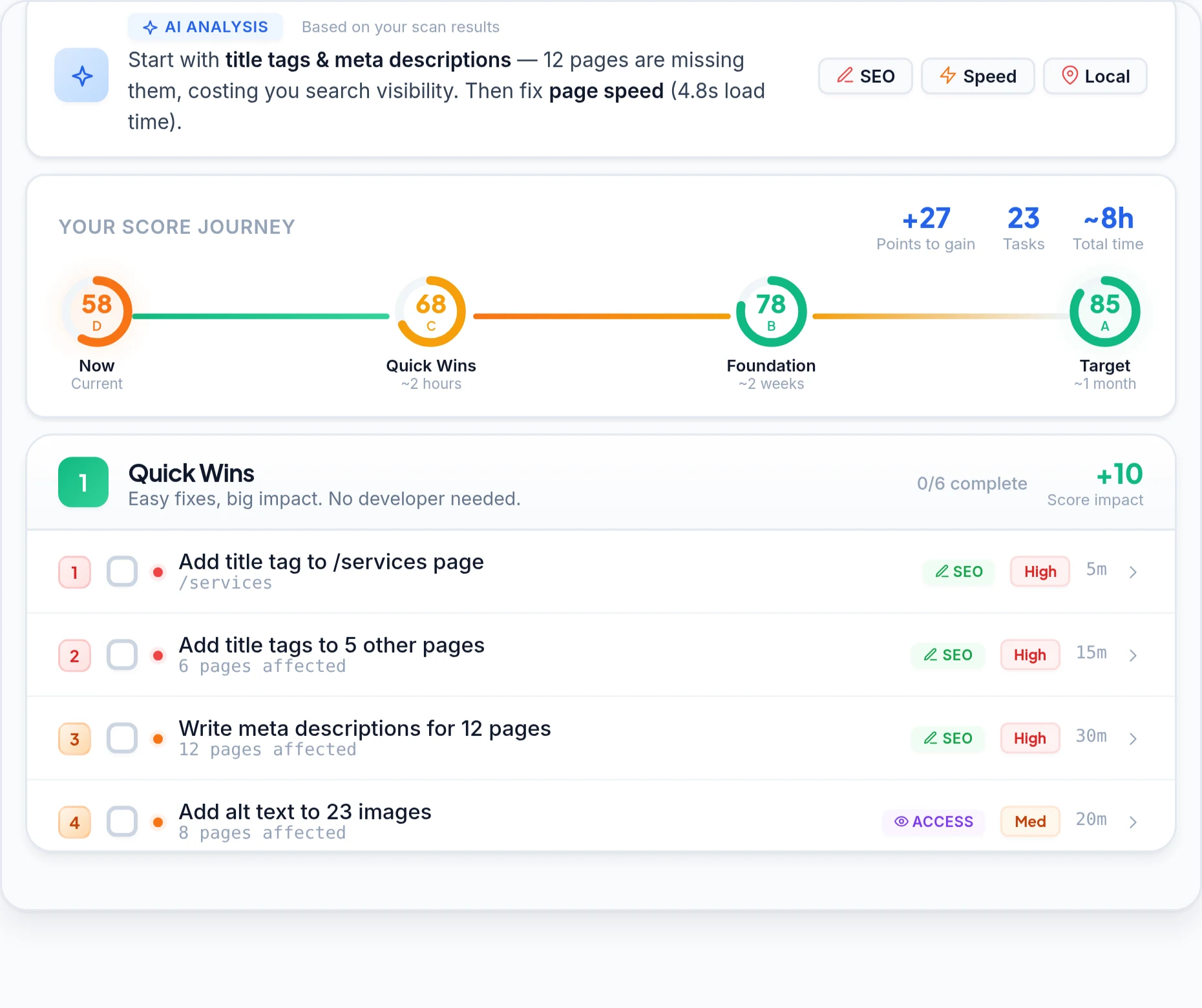Click SEO tag on 5 other pages row

click(948, 655)
